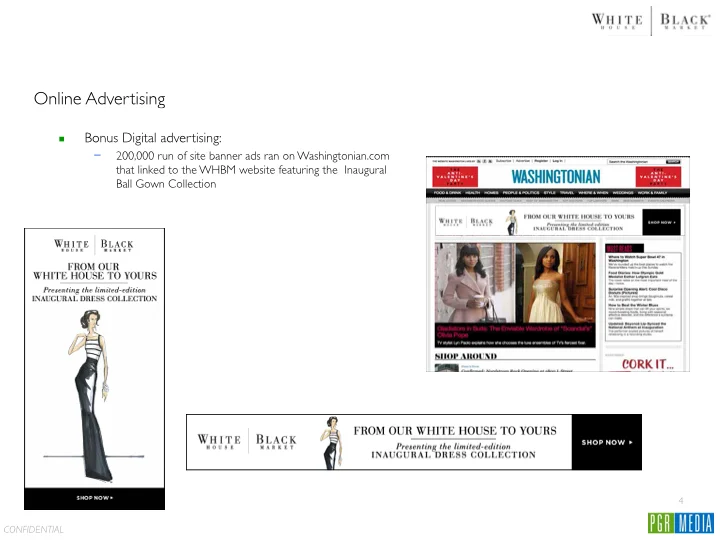Viewport: 720px width, 540px height.
Task: Click the WHBM logo on the horizontal banner
Action: click(x=247, y=442)
